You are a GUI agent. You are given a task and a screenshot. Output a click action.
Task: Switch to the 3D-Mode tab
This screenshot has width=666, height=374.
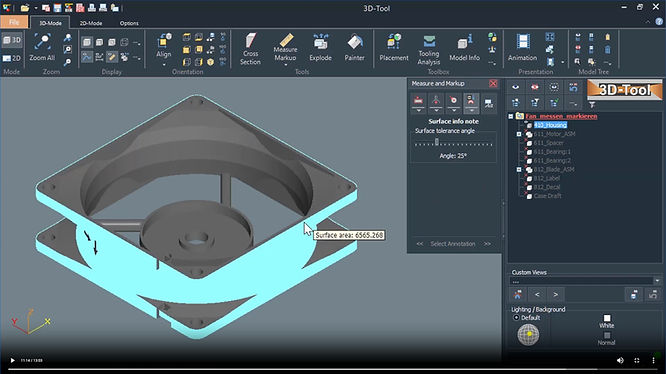(51, 23)
